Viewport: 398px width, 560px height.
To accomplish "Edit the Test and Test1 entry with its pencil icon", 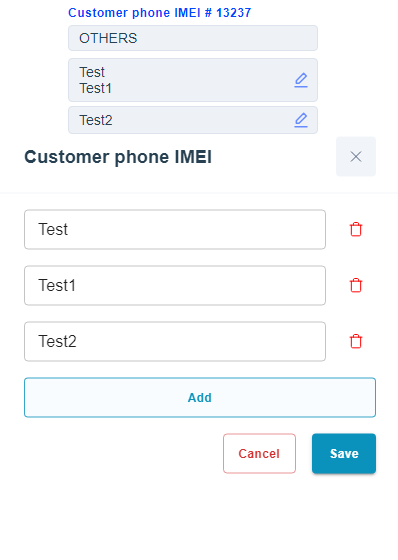I will click(301, 80).
